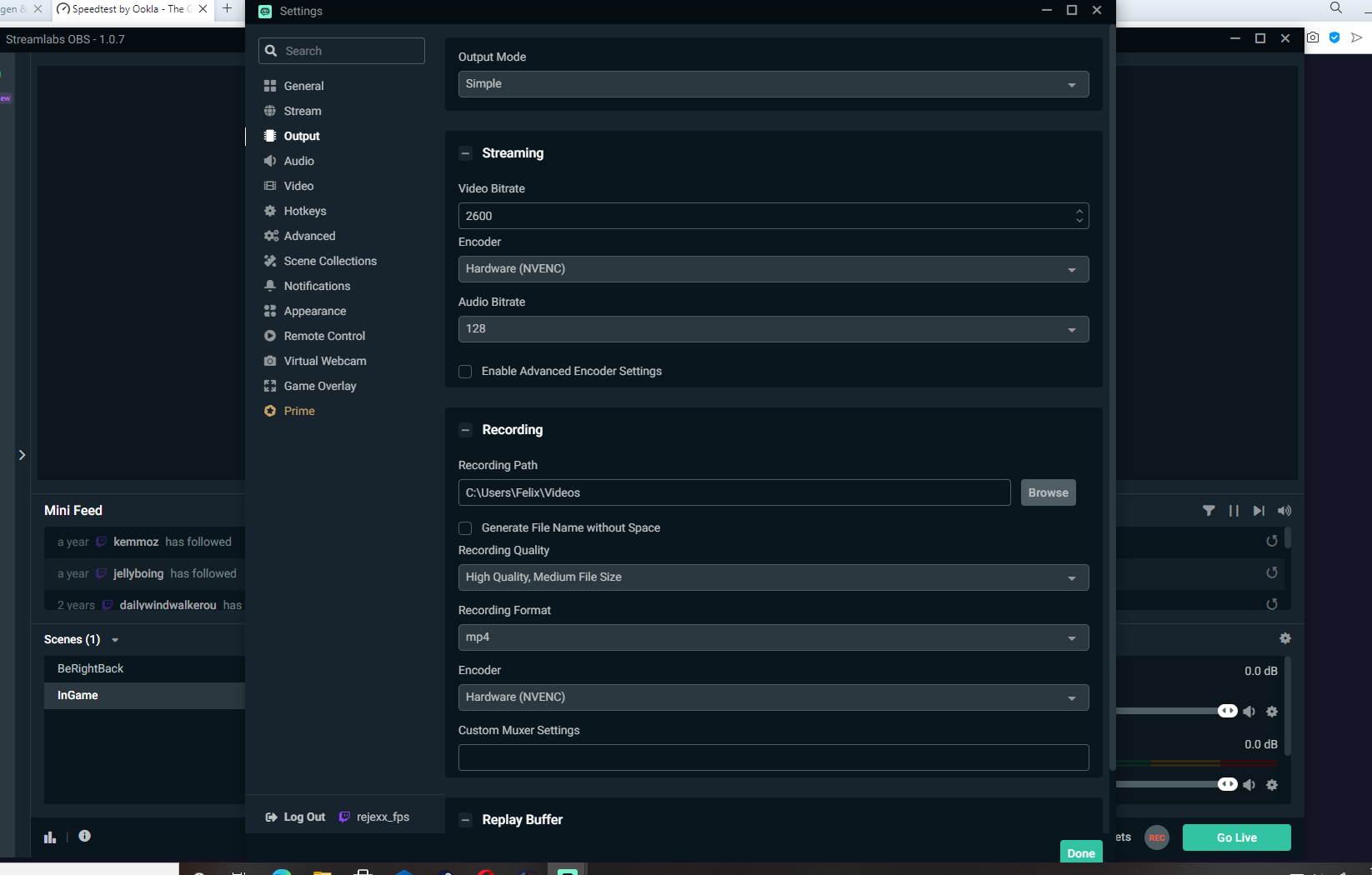
Task: Switch to the Virtual Webcam settings
Action: [x=324, y=361]
